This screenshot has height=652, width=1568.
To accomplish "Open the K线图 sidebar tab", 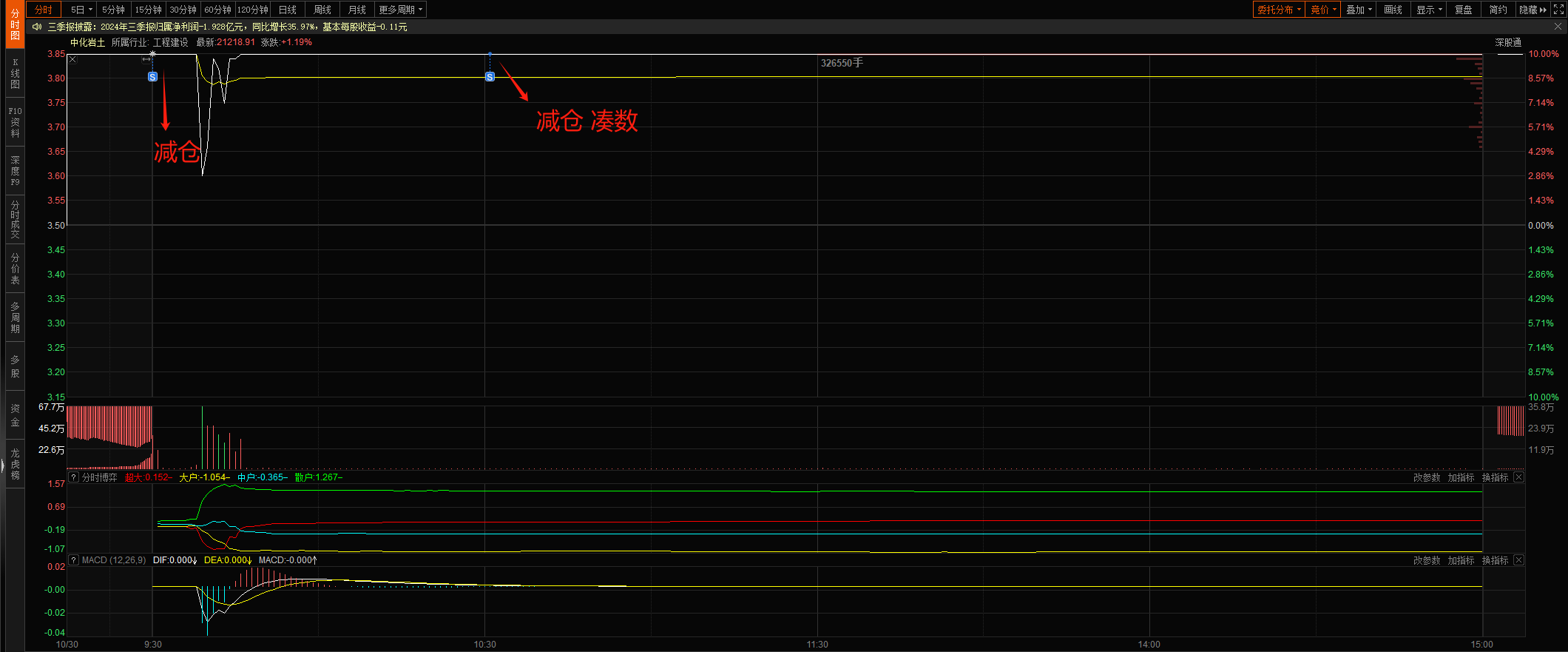I will 15,73.
